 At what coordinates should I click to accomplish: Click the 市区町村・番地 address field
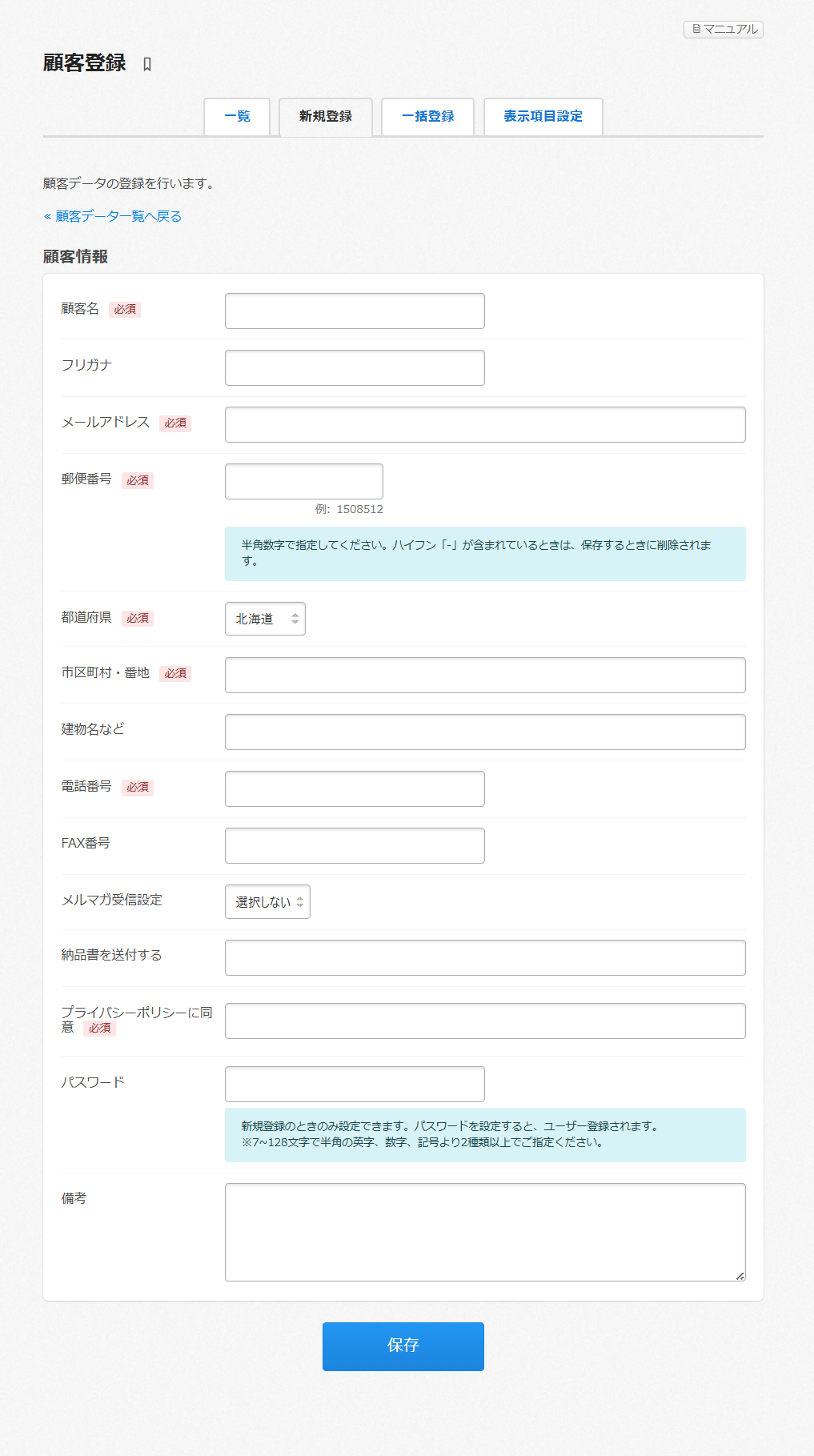485,676
